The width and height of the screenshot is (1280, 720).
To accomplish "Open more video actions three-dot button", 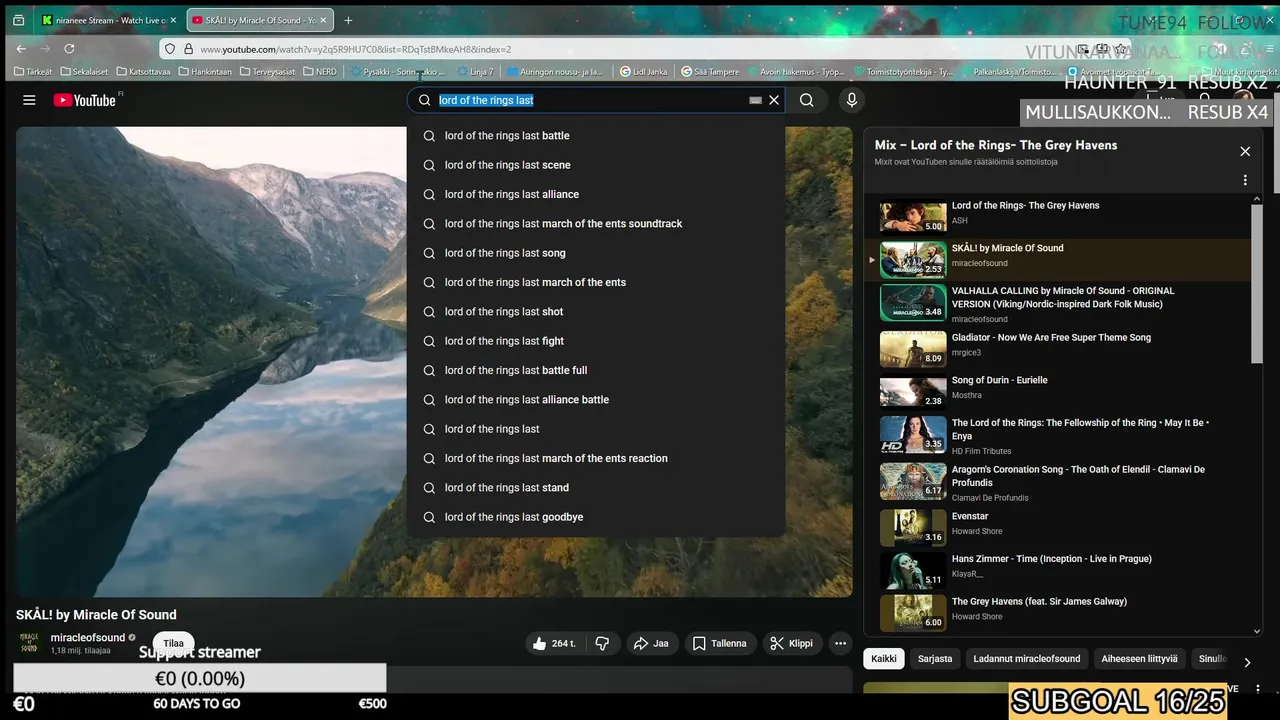I will (841, 644).
